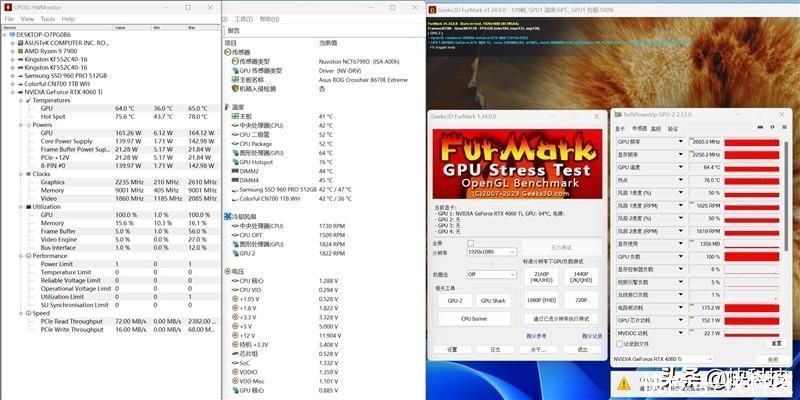Click the 传感器 section icon in the middle window
Viewport: 800px width, 400px height.
(x=228, y=52)
